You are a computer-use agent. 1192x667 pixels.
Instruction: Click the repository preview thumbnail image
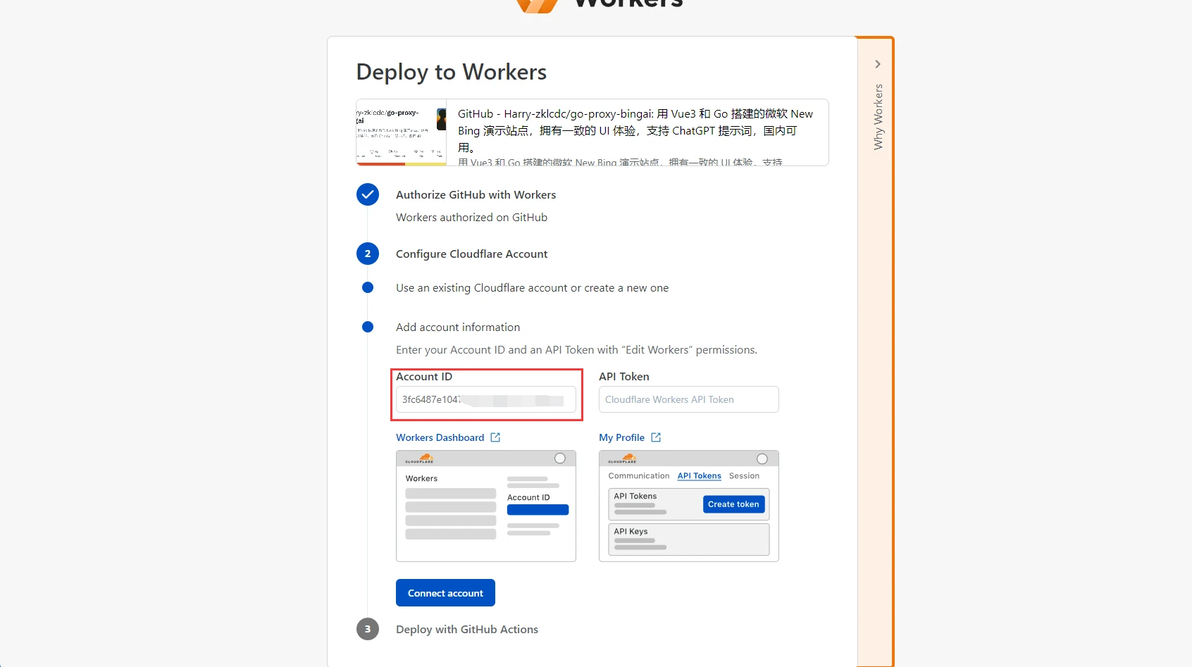[401, 132]
